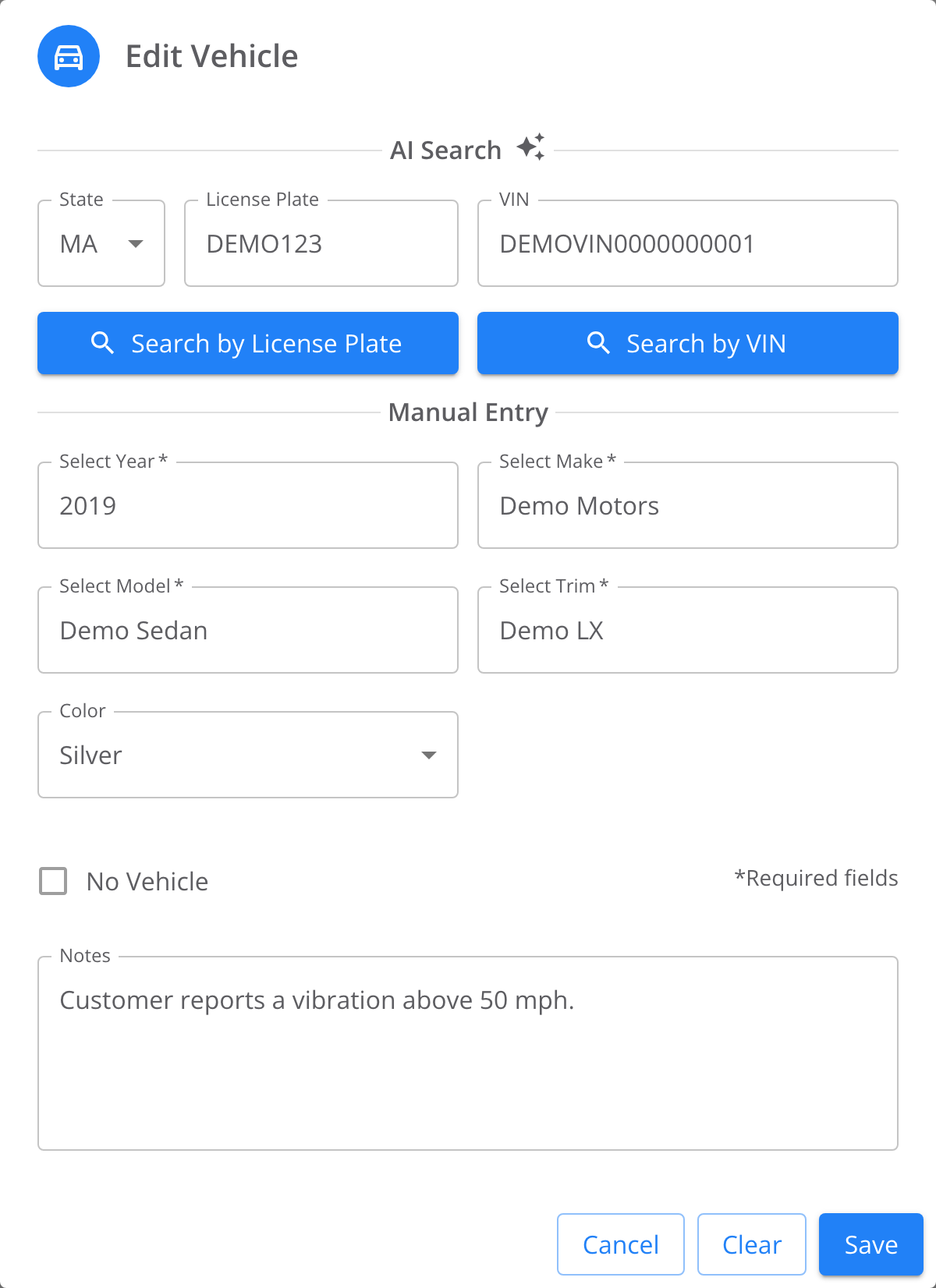Click the Manual Entry section heading

pos(468,412)
